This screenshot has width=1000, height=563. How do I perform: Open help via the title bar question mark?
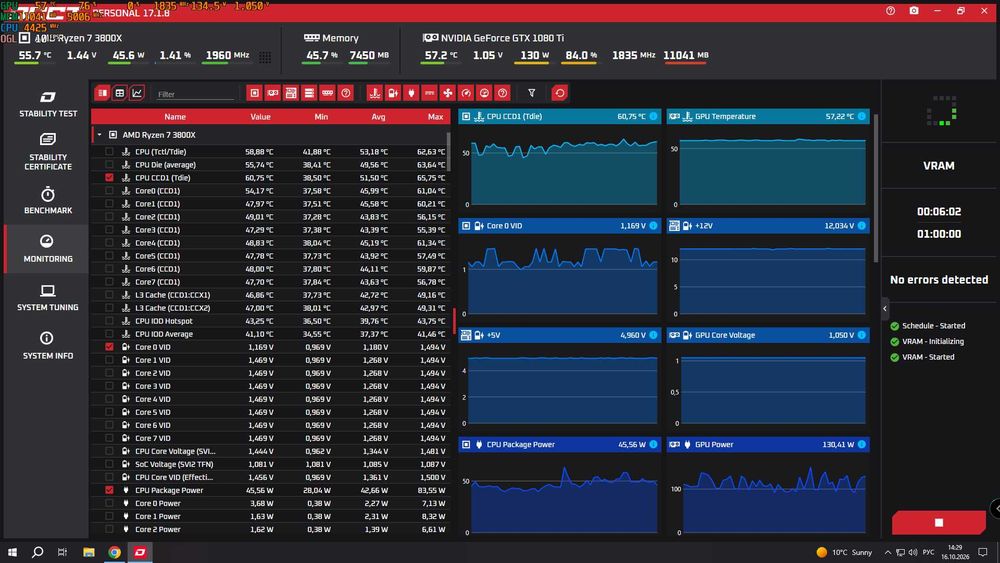click(890, 11)
